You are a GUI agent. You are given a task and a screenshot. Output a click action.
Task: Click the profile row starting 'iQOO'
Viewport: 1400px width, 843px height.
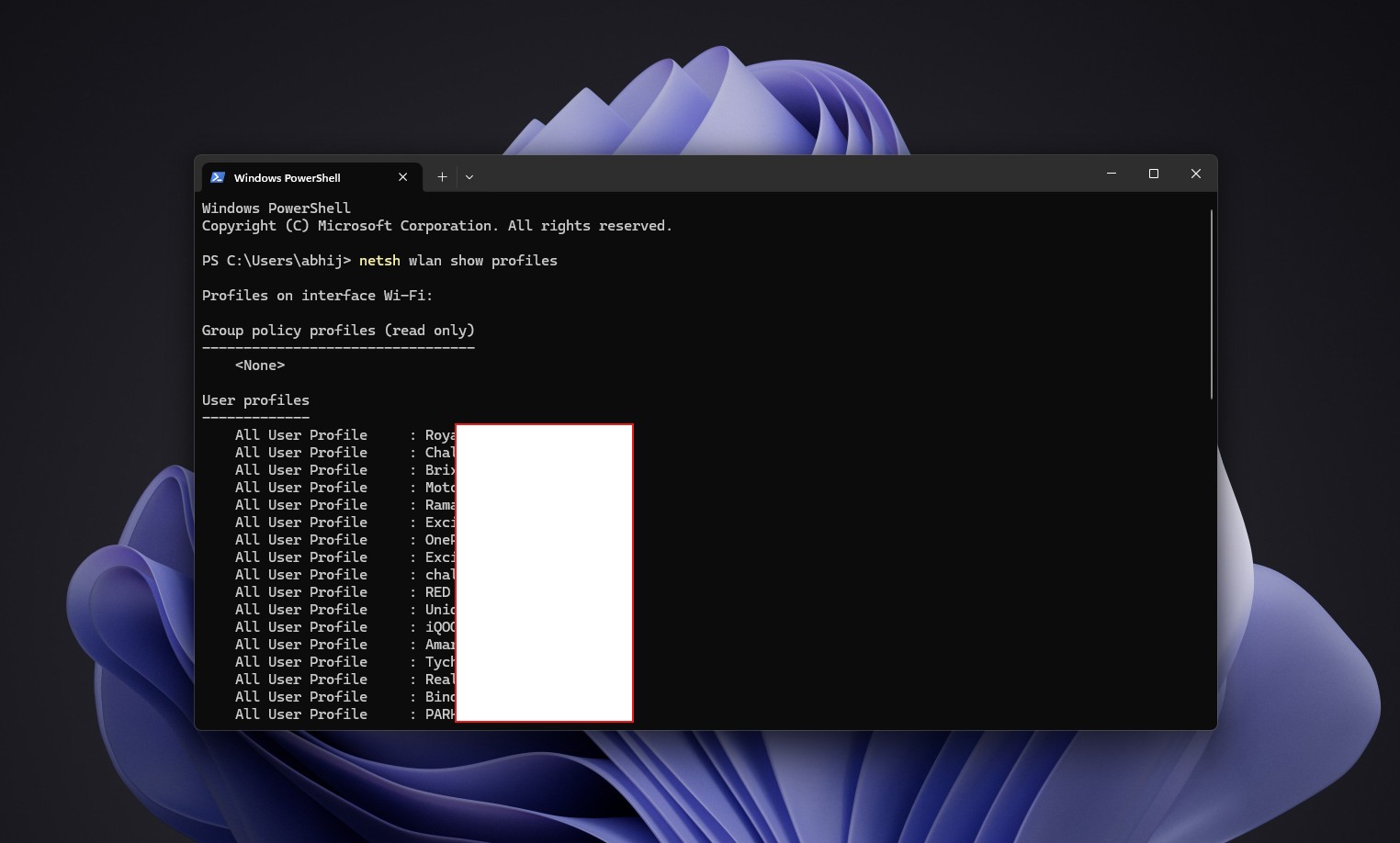click(x=344, y=627)
